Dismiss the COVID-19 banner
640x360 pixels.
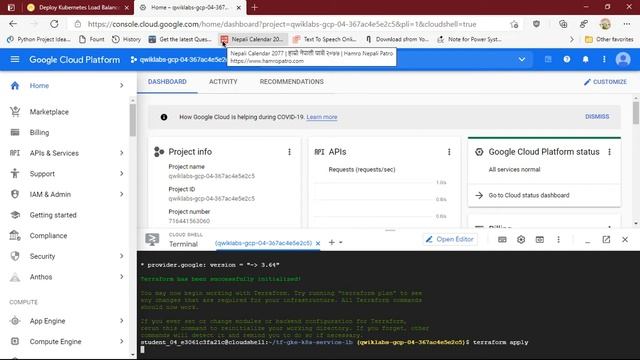pos(597,117)
